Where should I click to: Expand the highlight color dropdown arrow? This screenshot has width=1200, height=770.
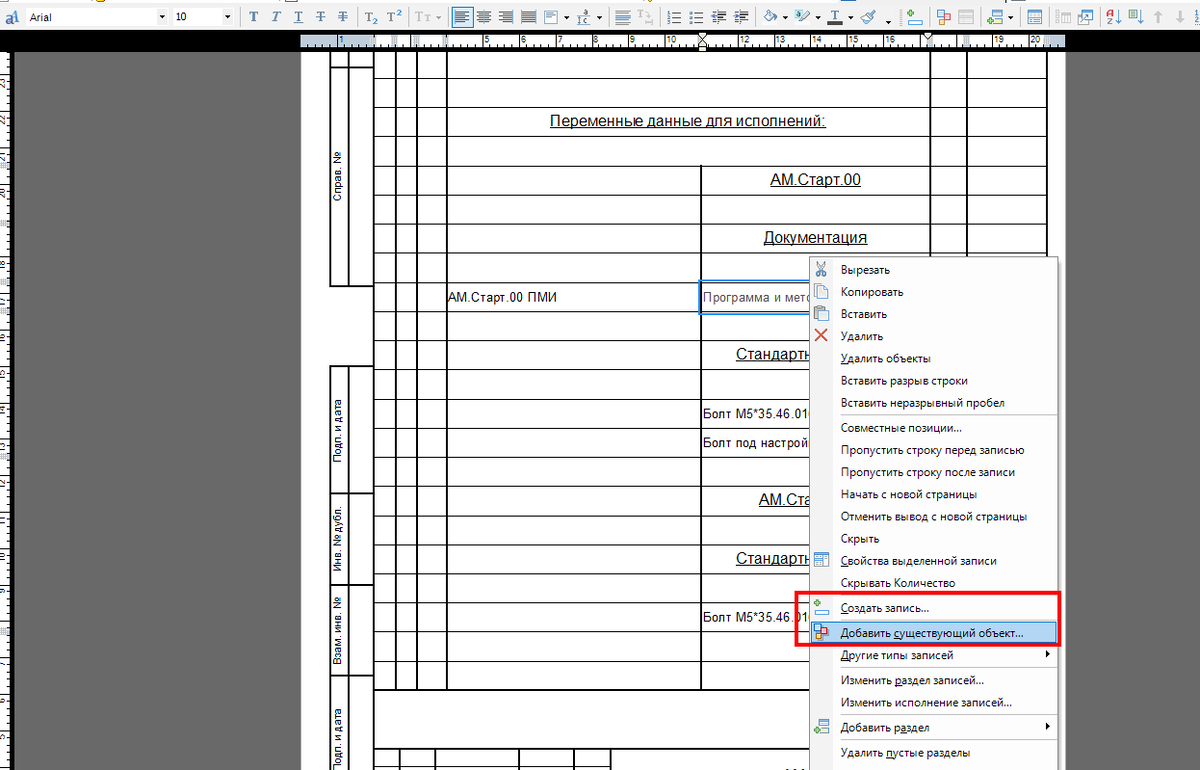click(x=818, y=17)
